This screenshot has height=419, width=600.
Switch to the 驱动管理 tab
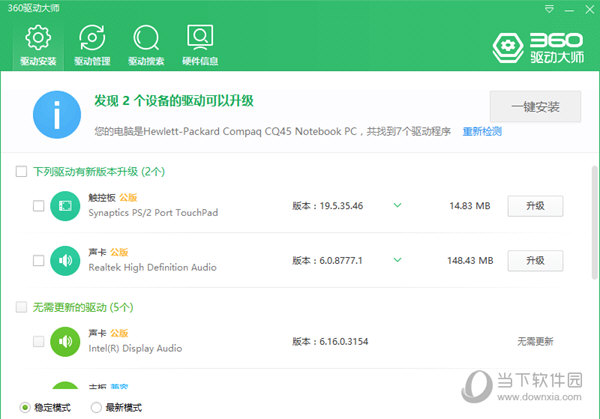(92, 45)
